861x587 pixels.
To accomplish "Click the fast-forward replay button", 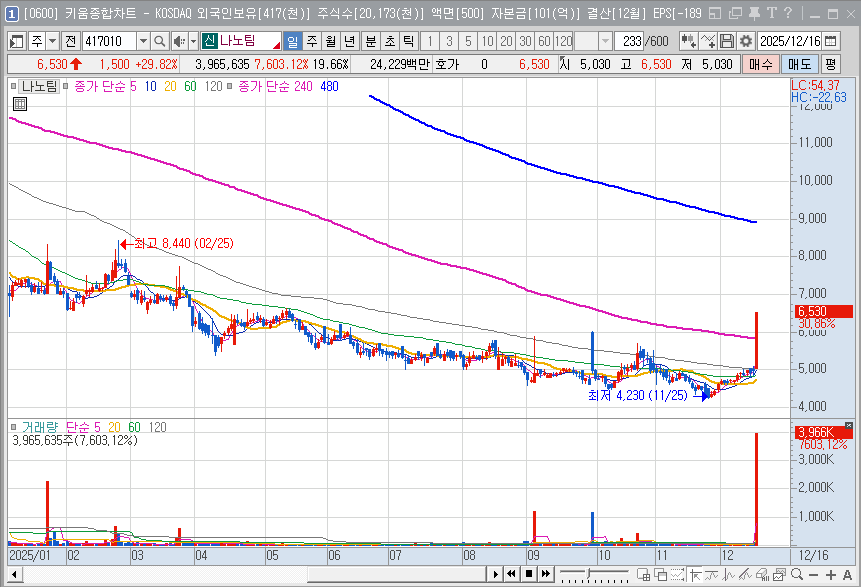I will 546,574.
